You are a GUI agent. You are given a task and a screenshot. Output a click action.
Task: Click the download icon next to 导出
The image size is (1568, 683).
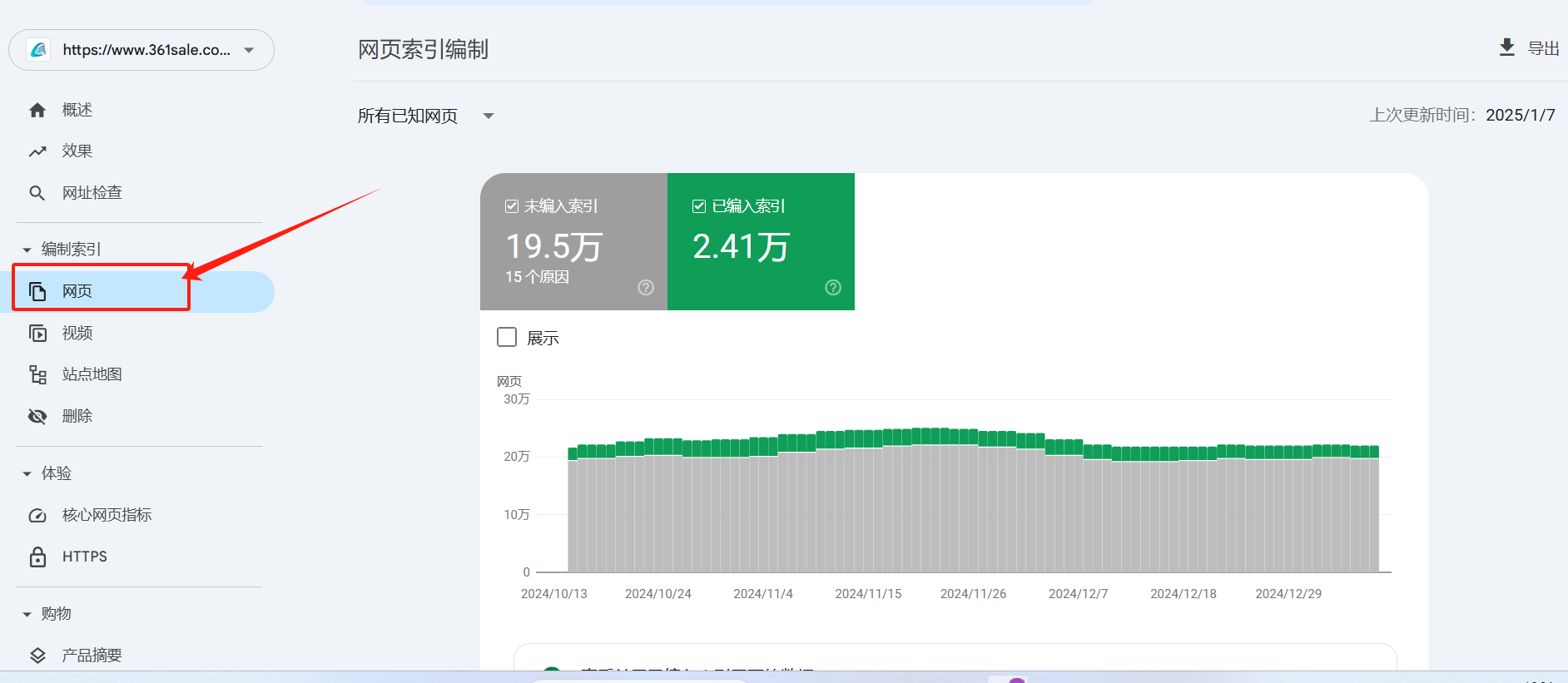pyautogui.click(x=1506, y=47)
